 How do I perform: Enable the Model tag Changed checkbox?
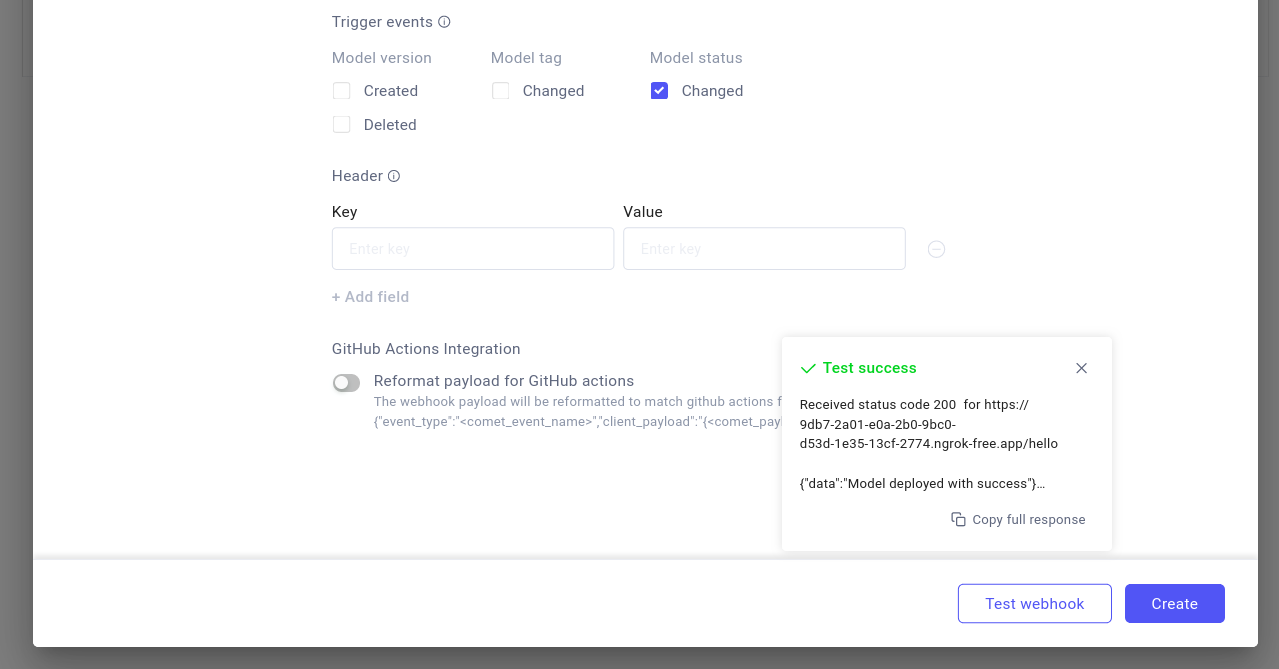(x=500, y=90)
